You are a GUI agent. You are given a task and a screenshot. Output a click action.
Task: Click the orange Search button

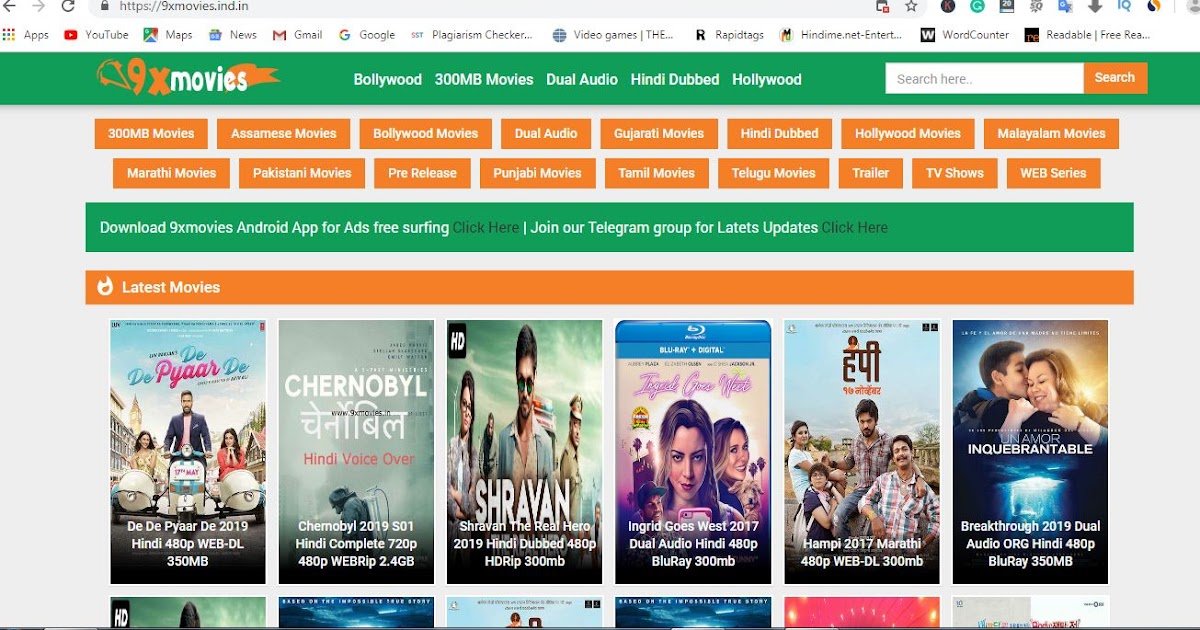click(x=1115, y=78)
